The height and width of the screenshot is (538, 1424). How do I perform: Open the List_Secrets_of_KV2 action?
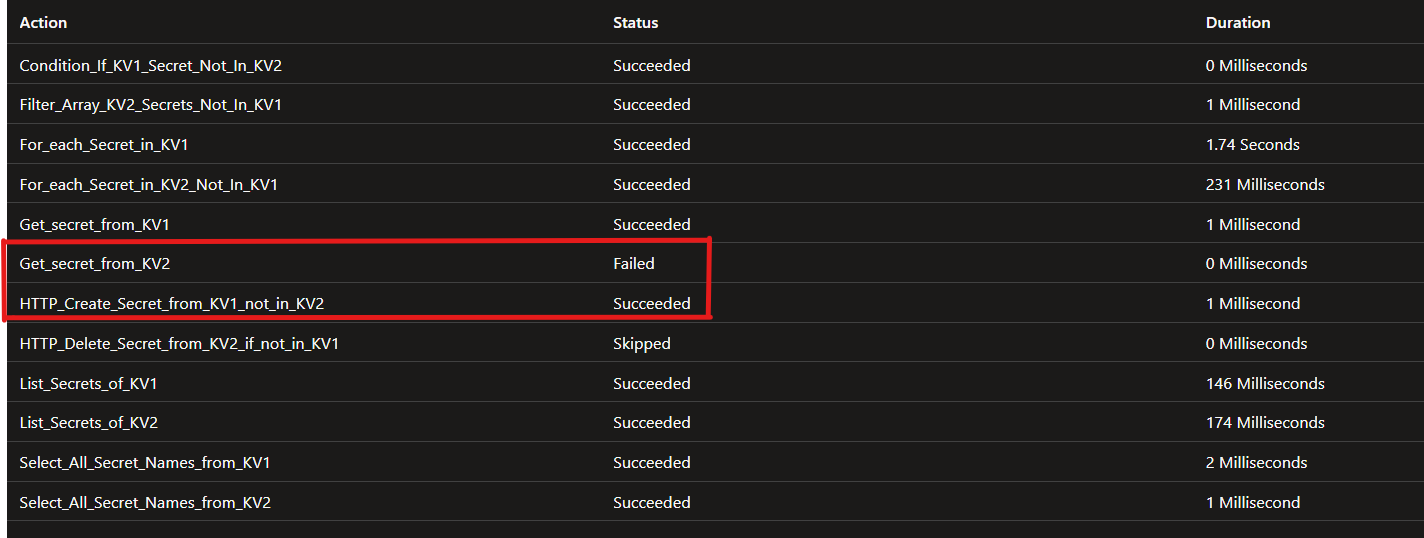pyautogui.click(x=88, y=423)
